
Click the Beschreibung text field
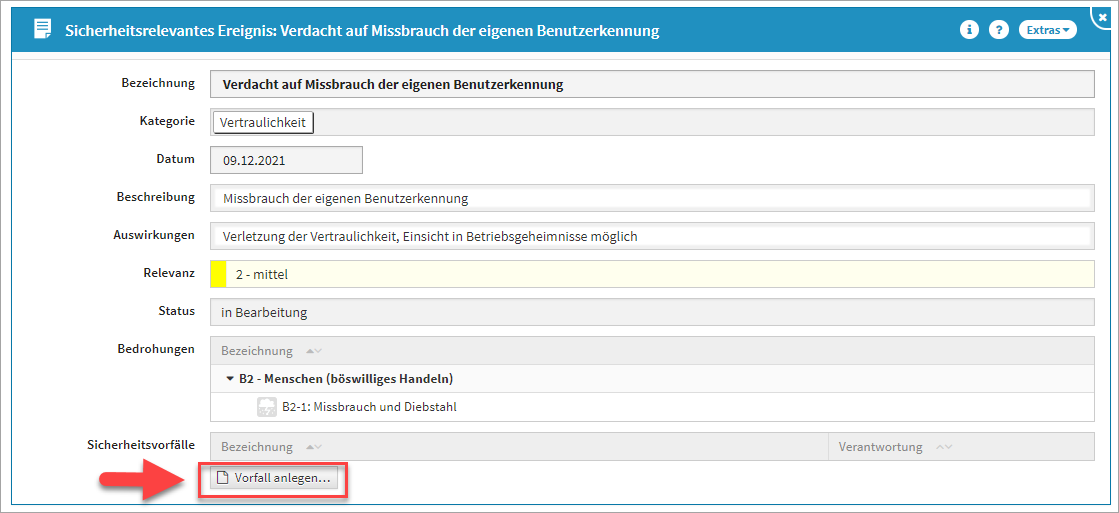(652, 198)
